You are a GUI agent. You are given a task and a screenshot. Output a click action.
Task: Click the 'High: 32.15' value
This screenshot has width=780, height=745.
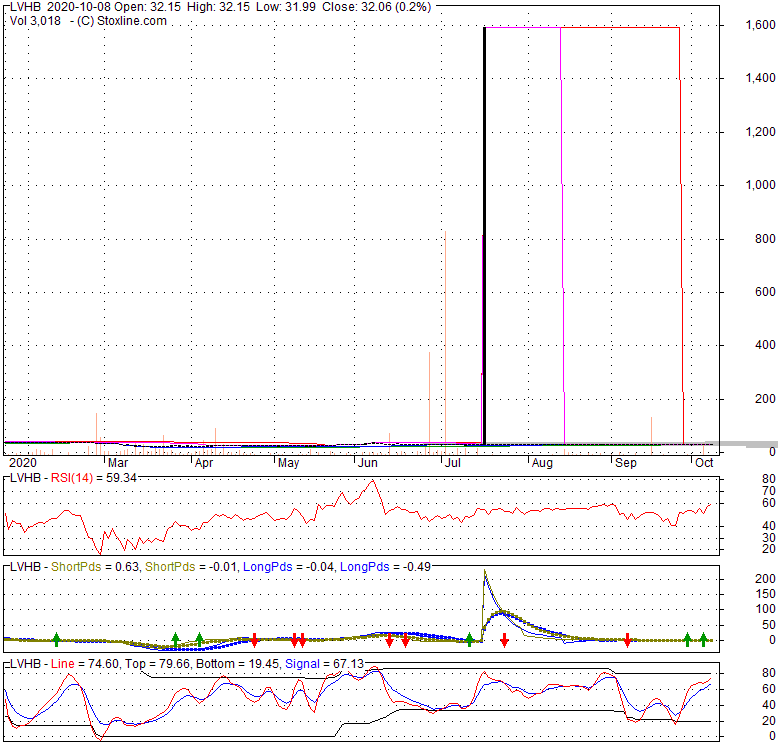(x=218, y=7)
